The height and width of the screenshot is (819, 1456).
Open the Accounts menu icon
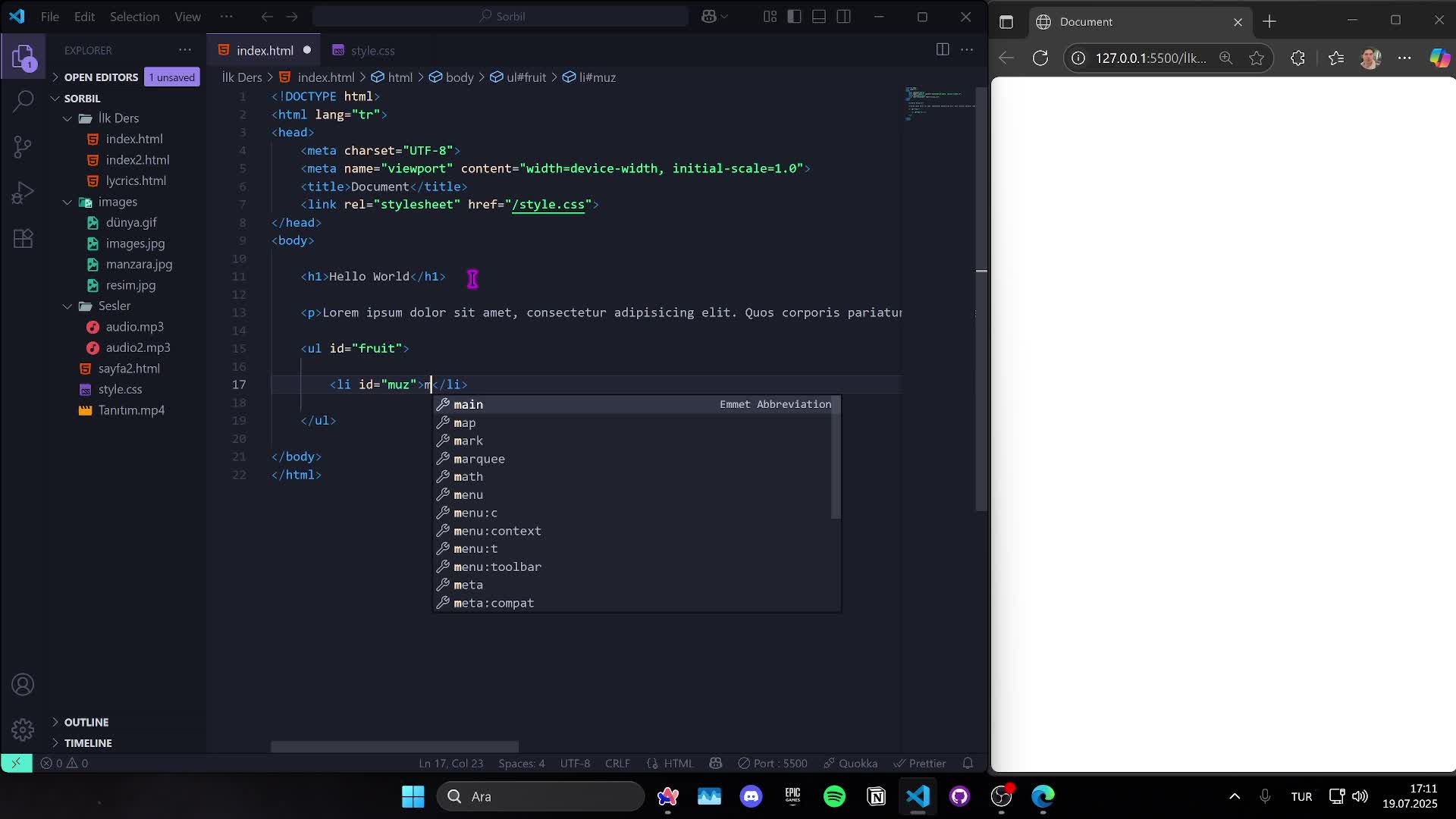tap(23, 685)
